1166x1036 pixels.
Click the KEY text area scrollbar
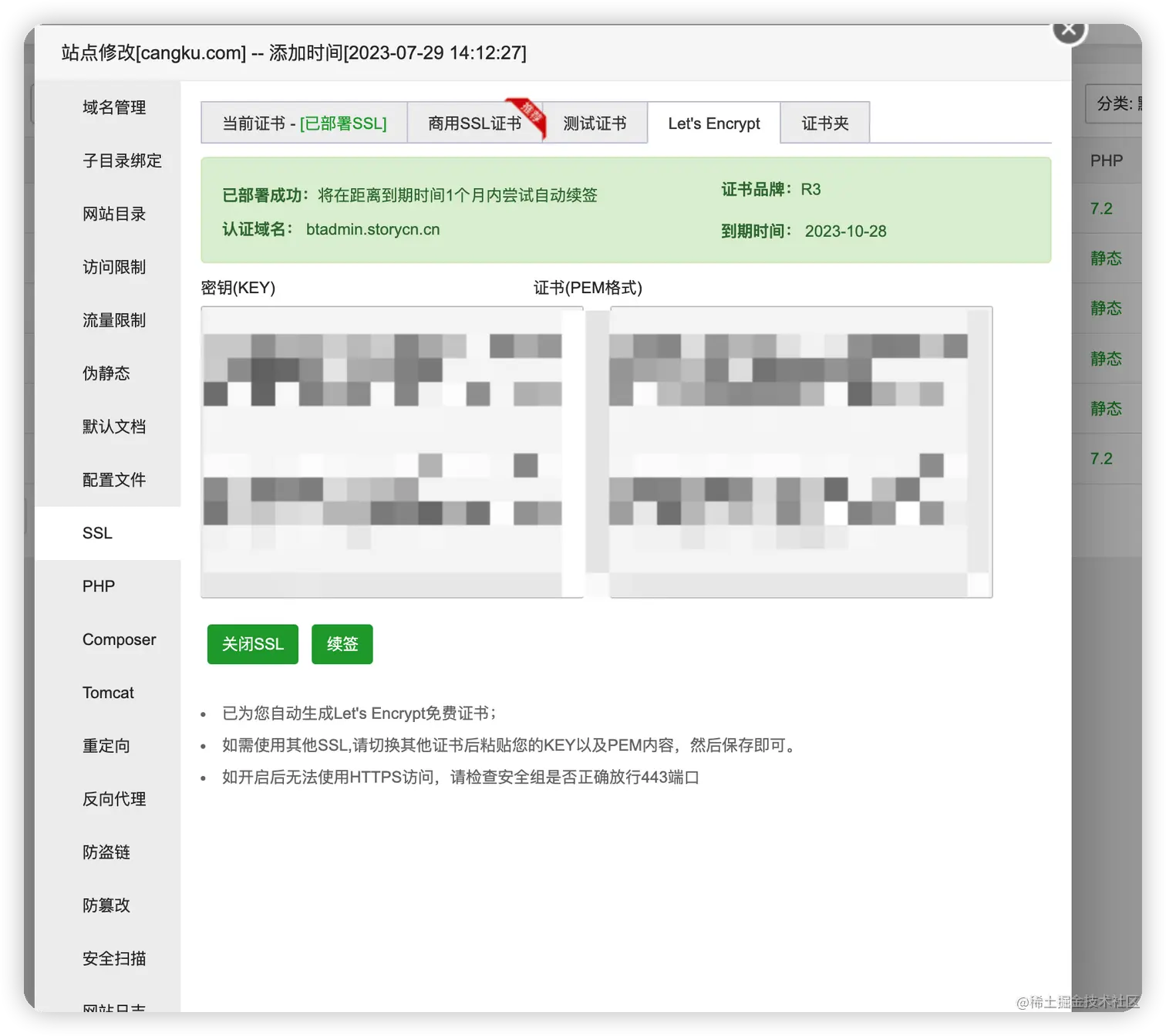572,452
